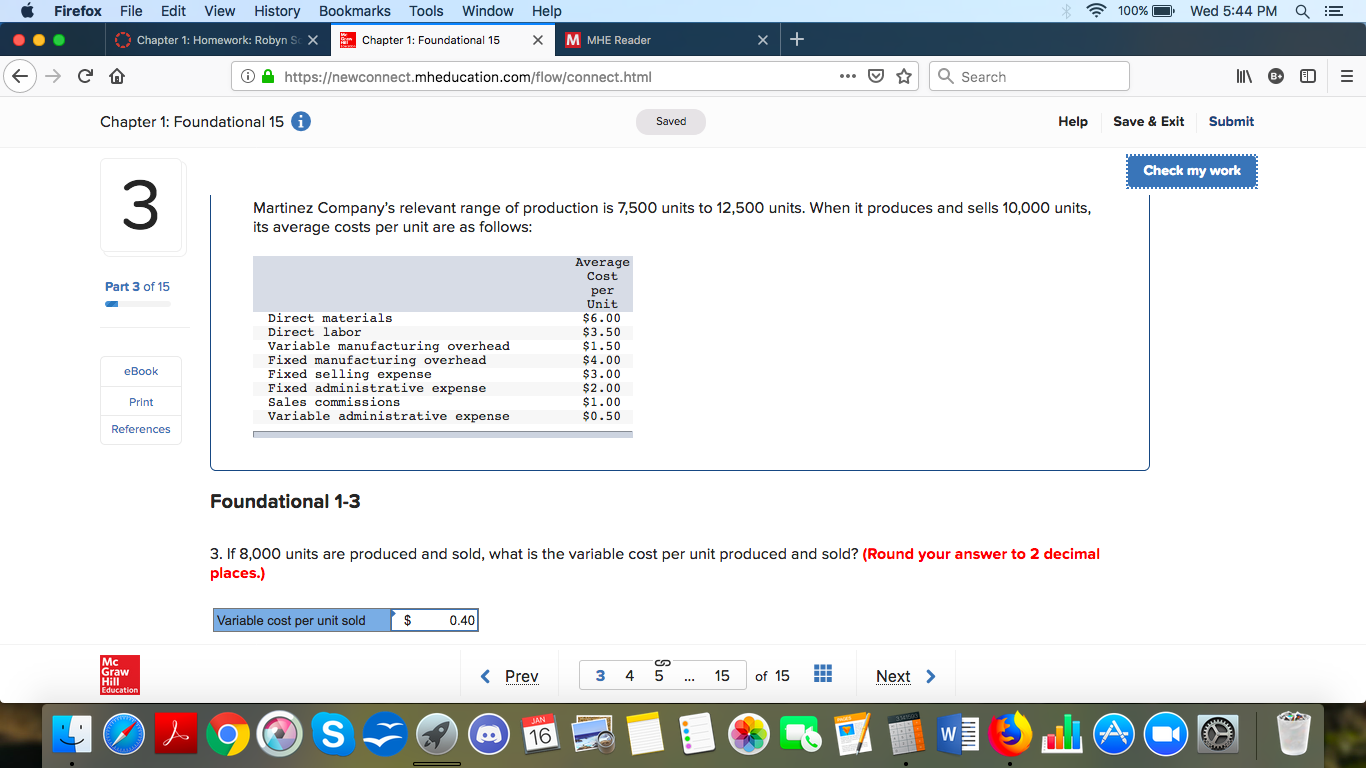Screen dimensions: 1366x768
Task: Click the Variable administrative expense row
Action: click(x=443, y=416)
